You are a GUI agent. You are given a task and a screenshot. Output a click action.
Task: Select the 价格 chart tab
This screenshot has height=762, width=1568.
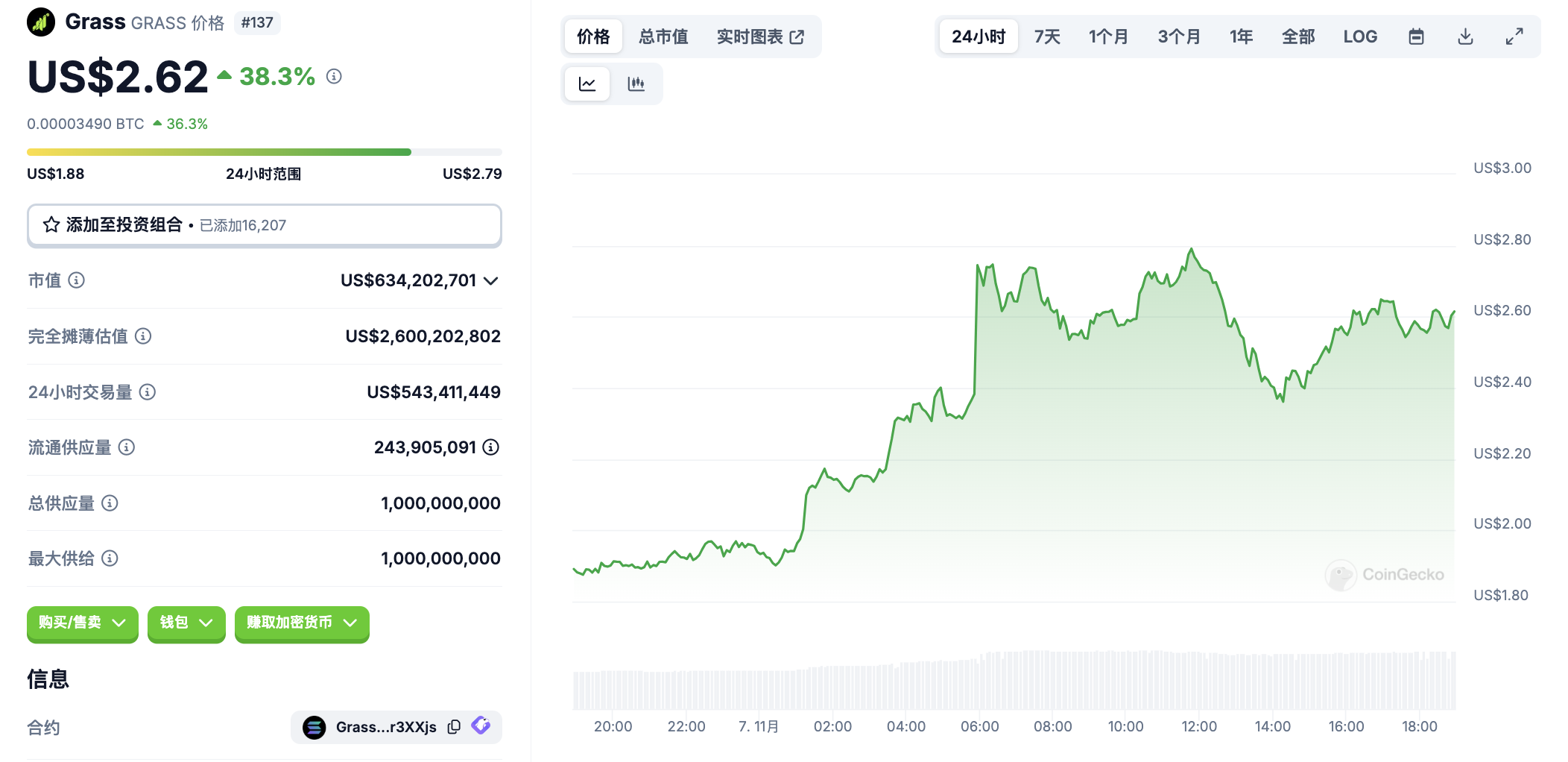click(593, 37)
